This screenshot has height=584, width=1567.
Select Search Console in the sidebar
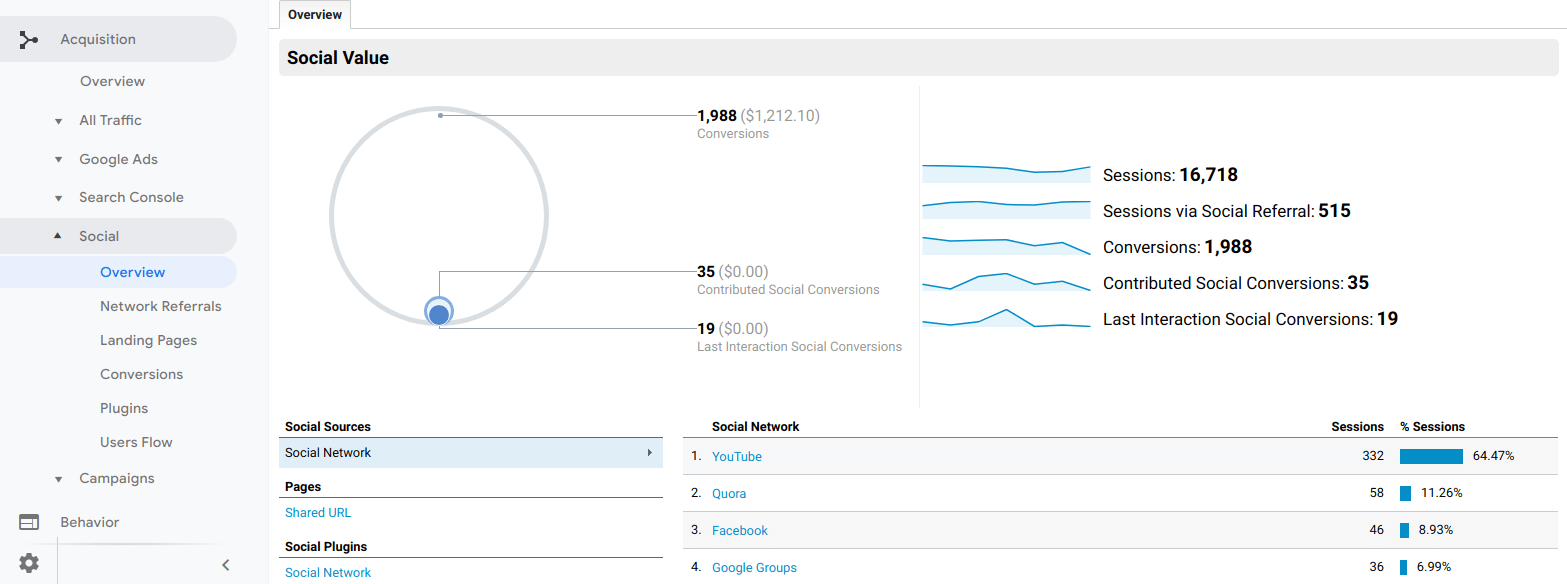pyautogui.click(x=132, y=197)
